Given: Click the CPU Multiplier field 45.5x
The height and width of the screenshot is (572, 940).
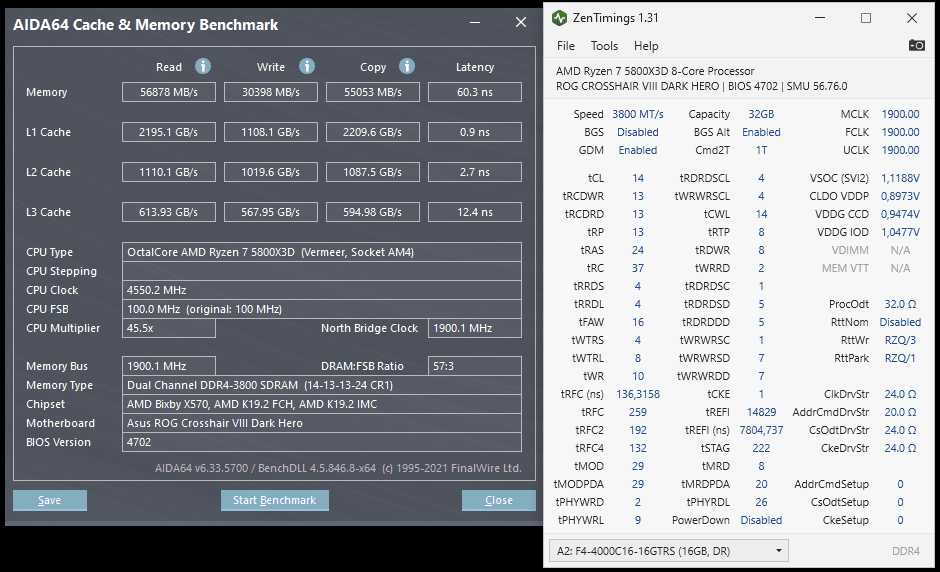Looking at the screenshot, I should (168, 328).
